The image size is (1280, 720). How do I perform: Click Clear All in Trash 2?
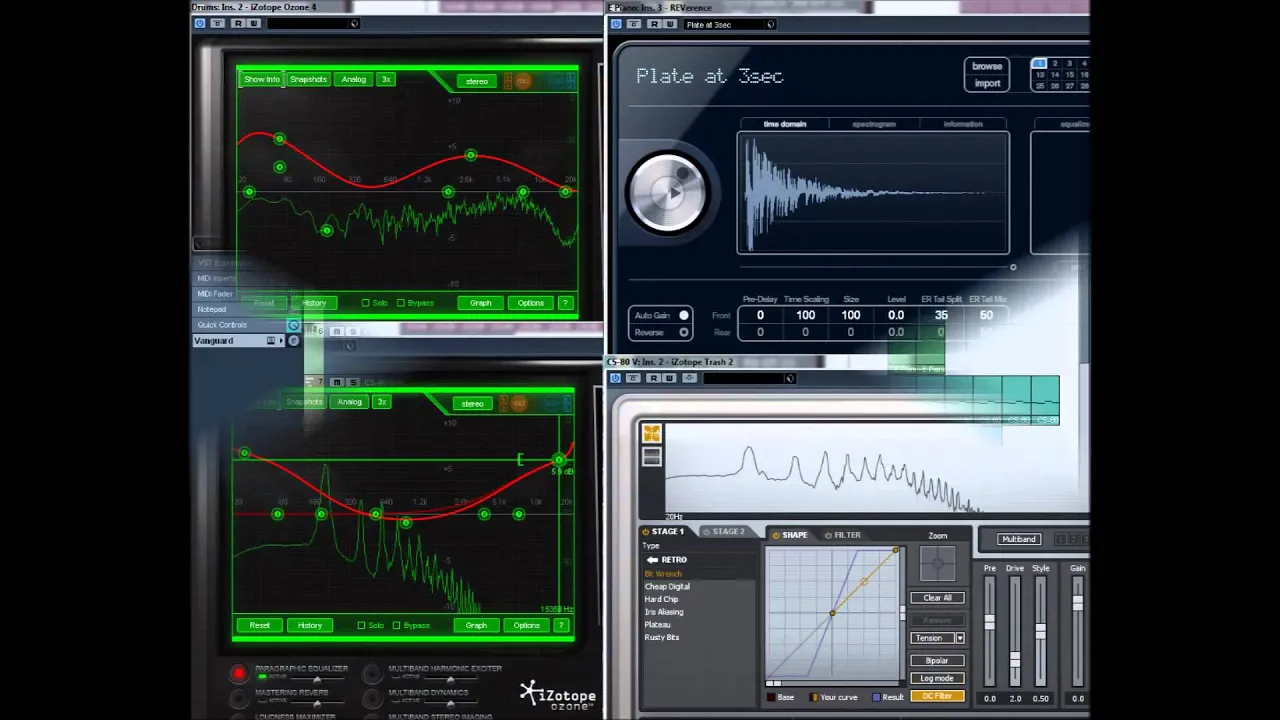pyautogui.click(x=937, y=598)
